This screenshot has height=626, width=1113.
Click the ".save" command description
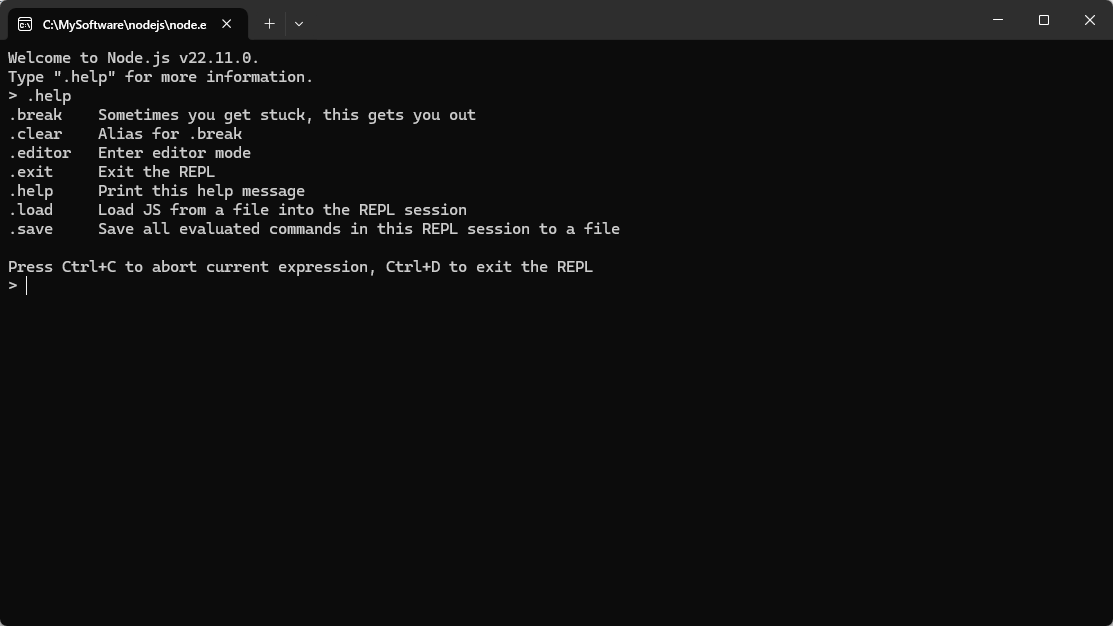pos(359,228)
